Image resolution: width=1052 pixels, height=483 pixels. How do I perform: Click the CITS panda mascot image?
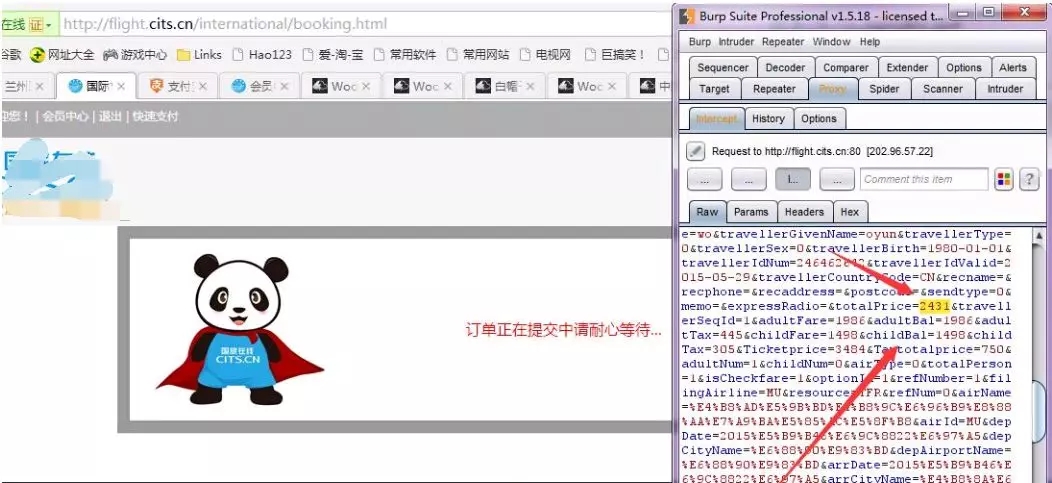pos(240,330)
